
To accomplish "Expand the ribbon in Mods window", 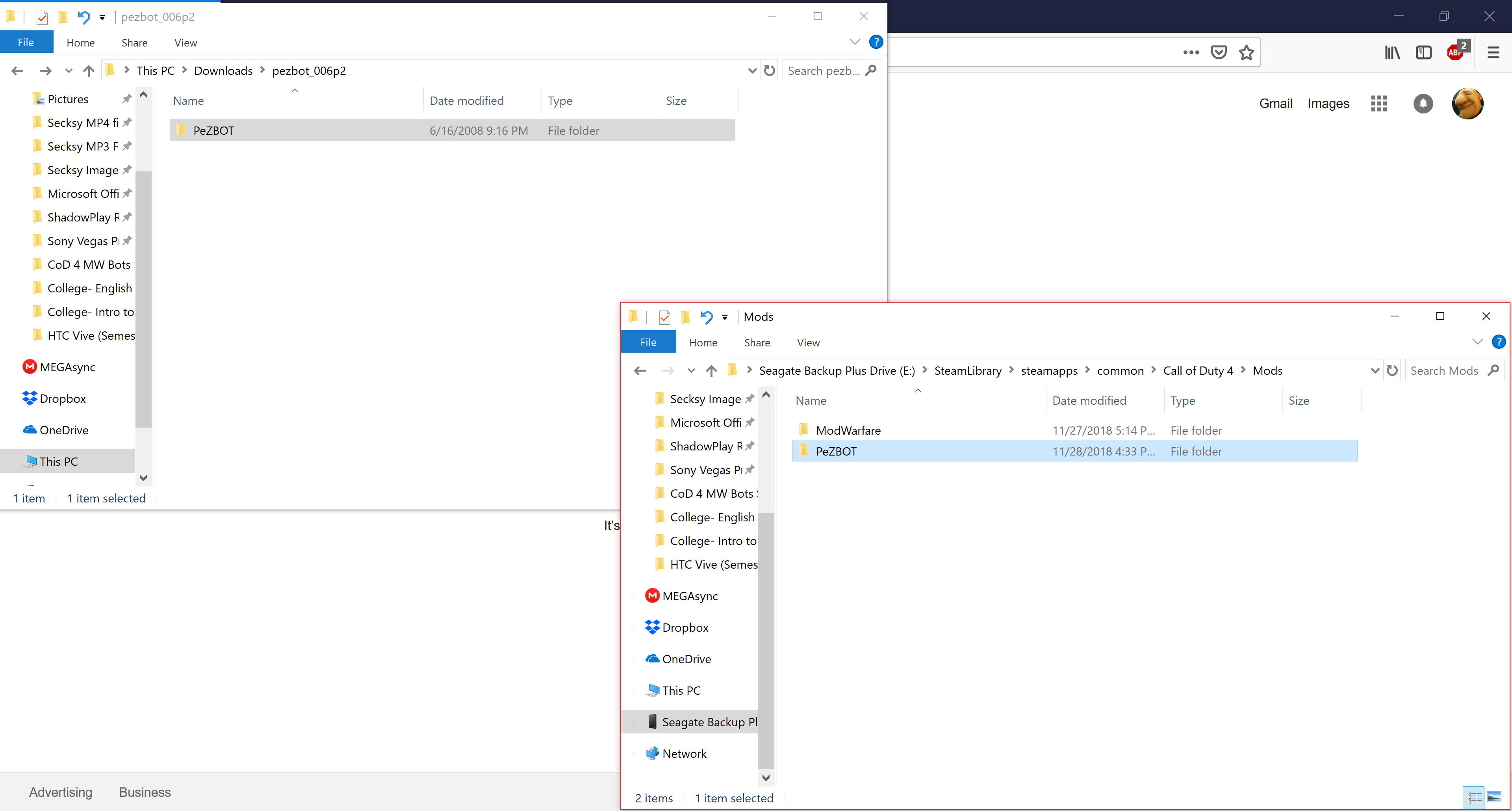I will click(1477, 342).
